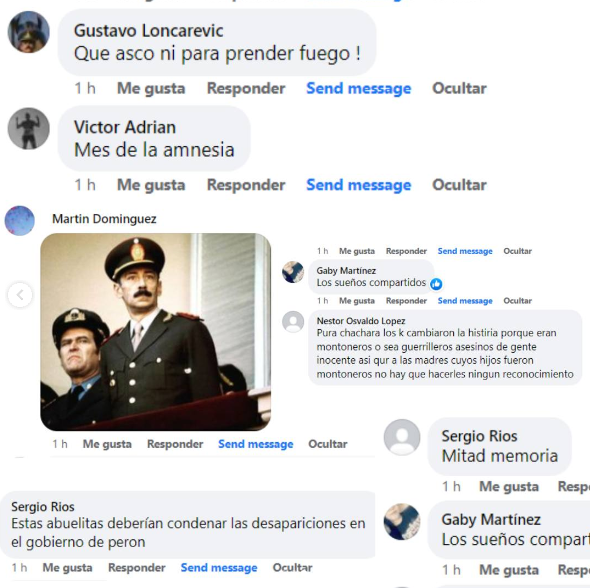
Task: Click the previous-image arrow beside the photo
Action: point(20,295)
